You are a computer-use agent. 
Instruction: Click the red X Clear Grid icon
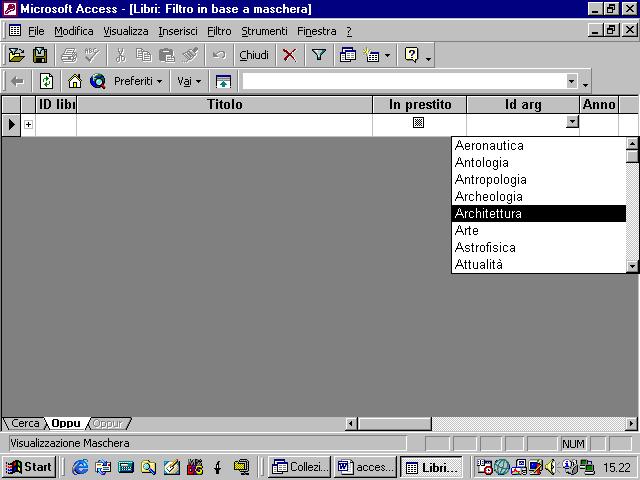tap(289, 55)
